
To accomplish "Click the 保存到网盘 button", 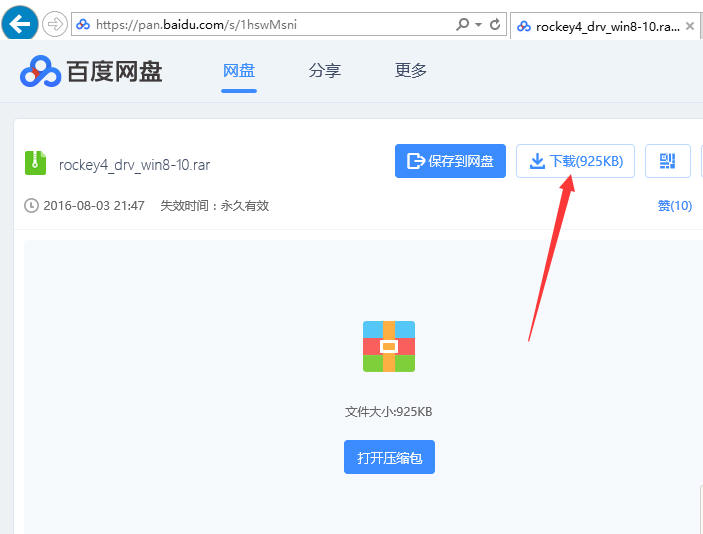I will tap(450, 161).
